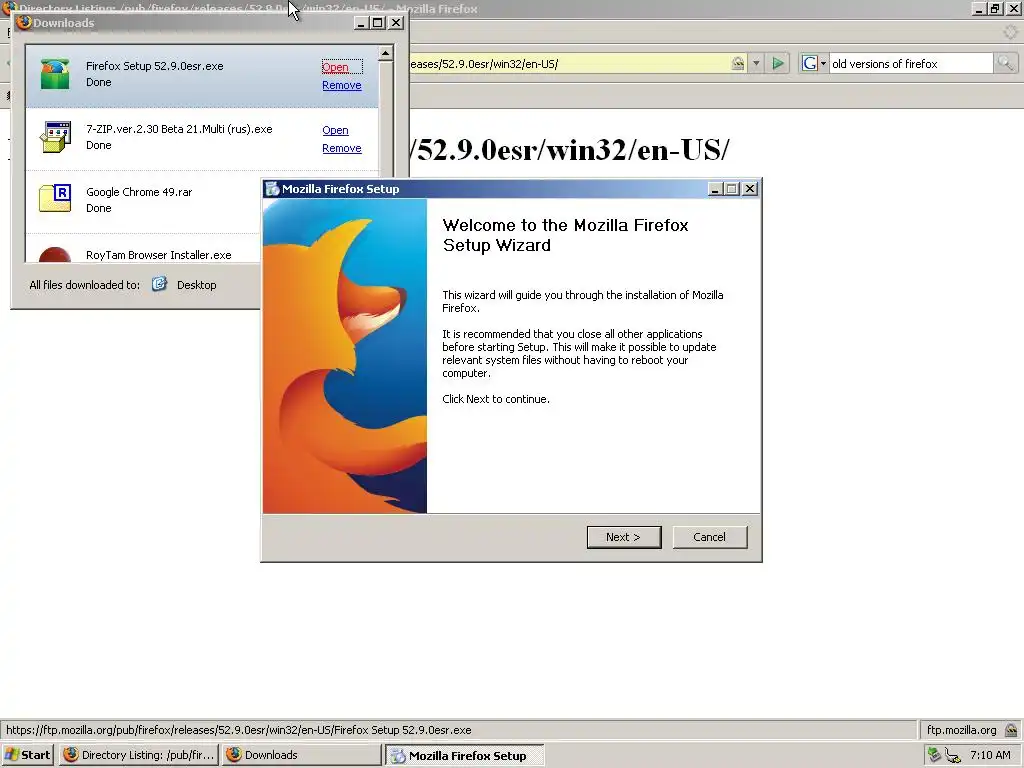Remove Firefox Setup 52.9.0esr.exe from downloads
Screen dimensions: 1024x768
342,85
